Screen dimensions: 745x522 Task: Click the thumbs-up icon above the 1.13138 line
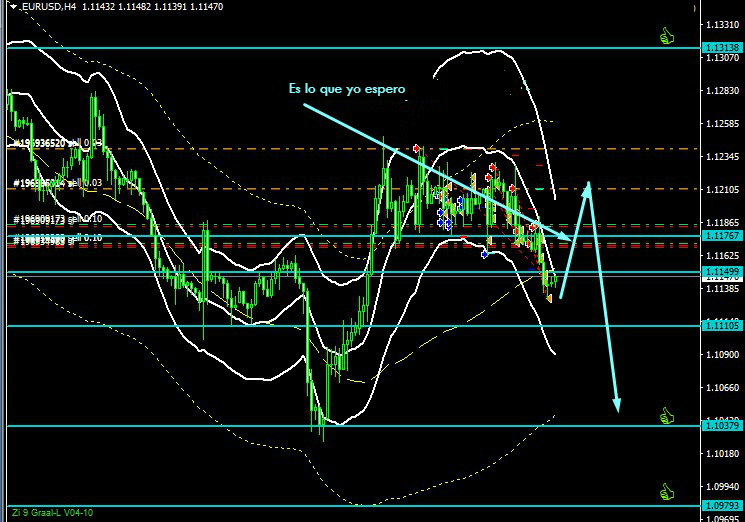coord(667,37)
